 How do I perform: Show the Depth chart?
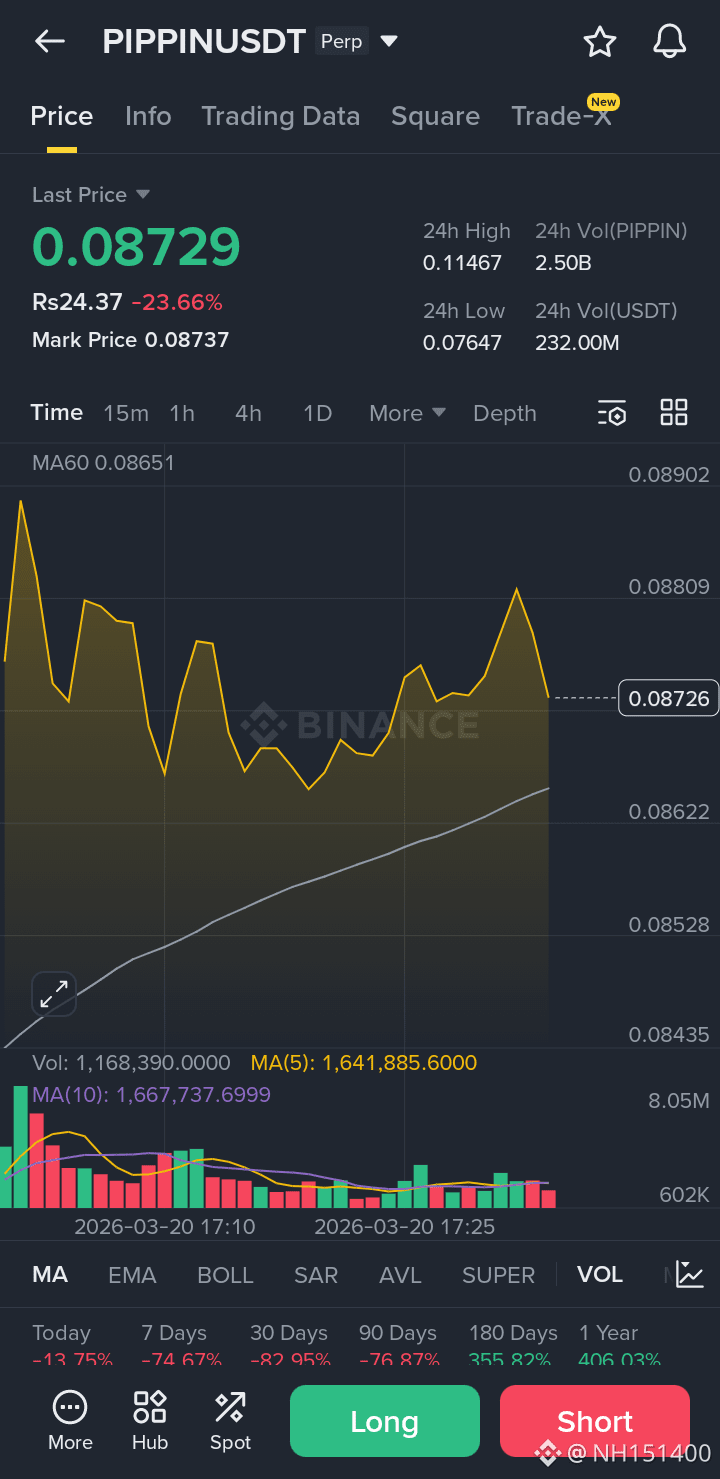coord(505,413)
